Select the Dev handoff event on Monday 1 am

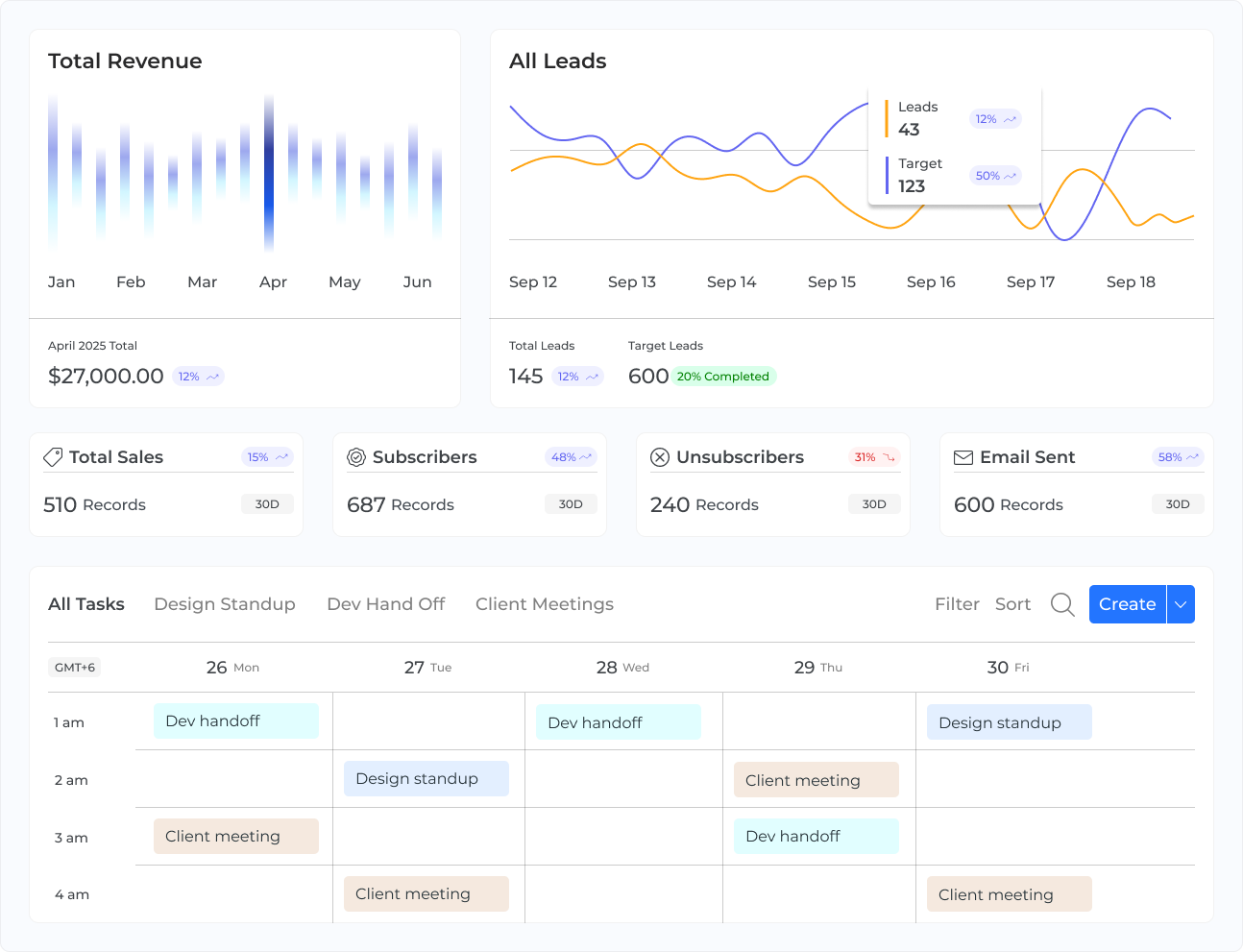point(235,720)
